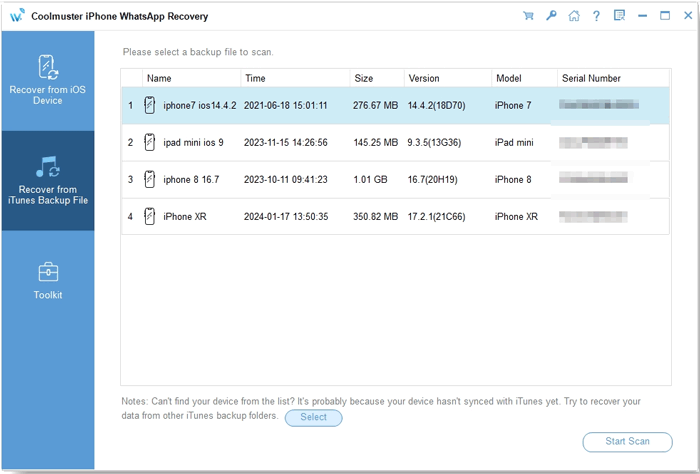Select Recover from iOS Device tab
Screen dimensions: 700x474
pyautogui.click(x=48, y=80)
